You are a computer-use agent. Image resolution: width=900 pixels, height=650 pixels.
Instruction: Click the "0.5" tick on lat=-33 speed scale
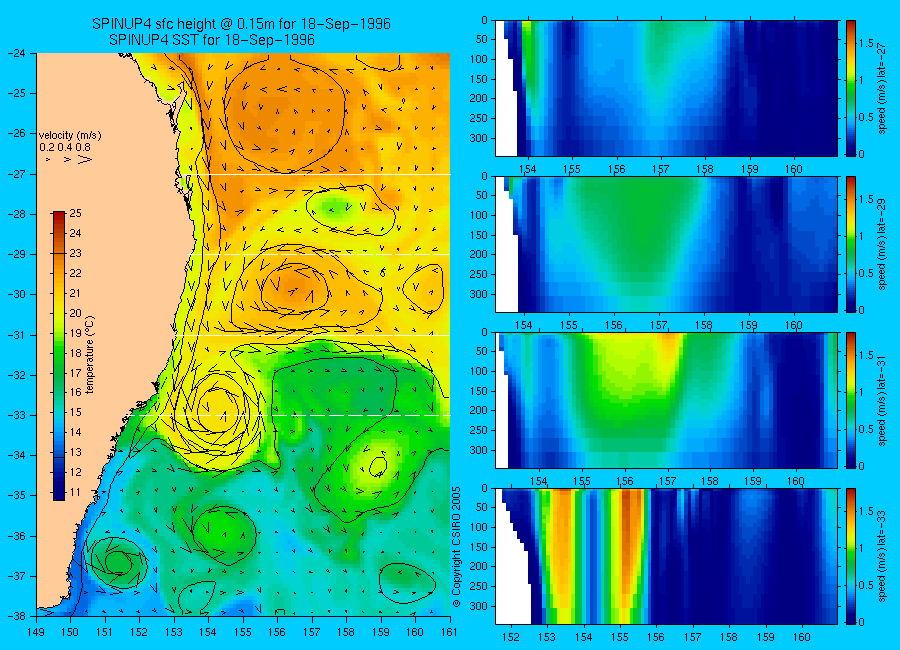pyautogui.click(x=866, y=585)
